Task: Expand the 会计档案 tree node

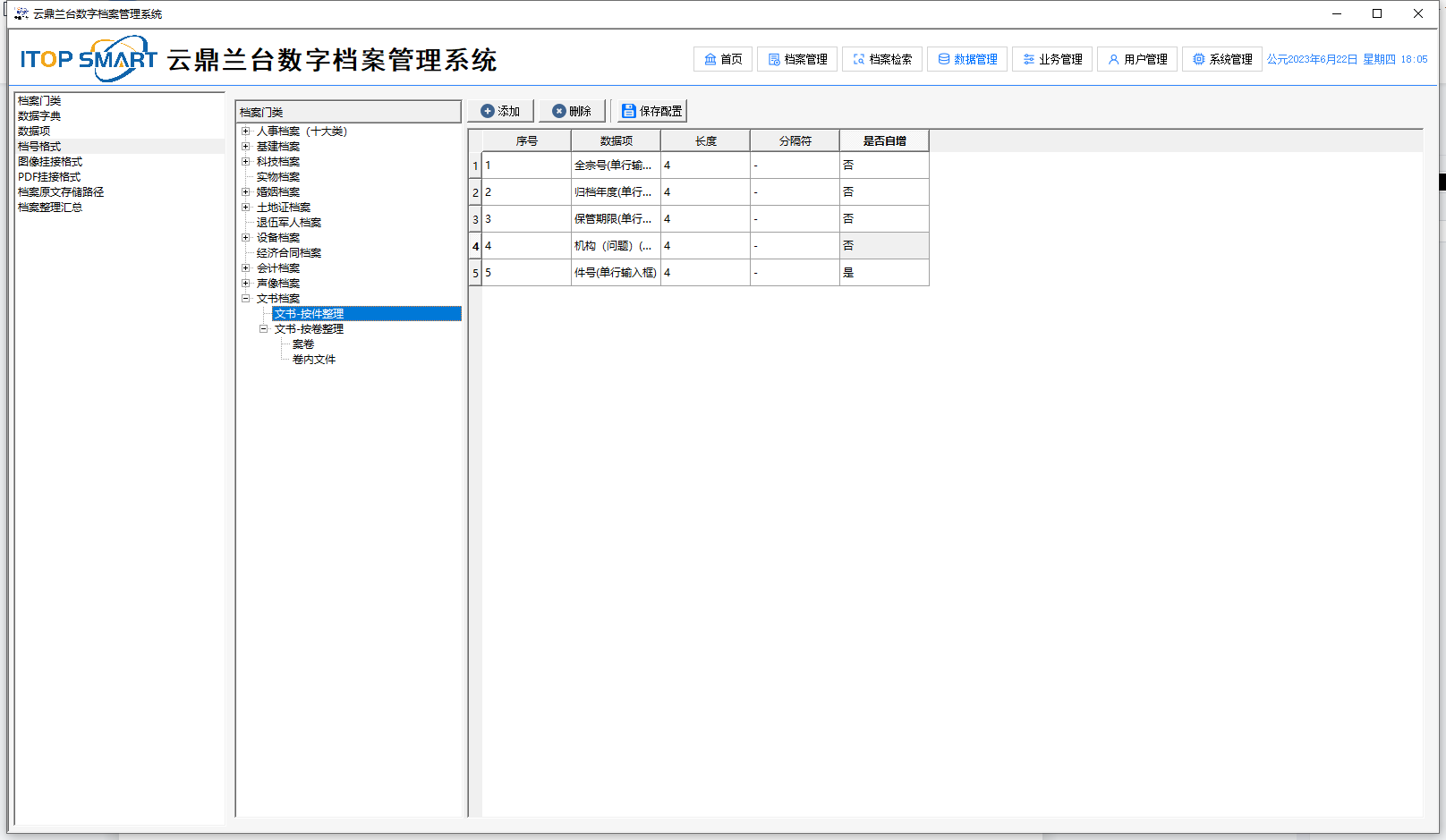Action: (x=245, y=268)
